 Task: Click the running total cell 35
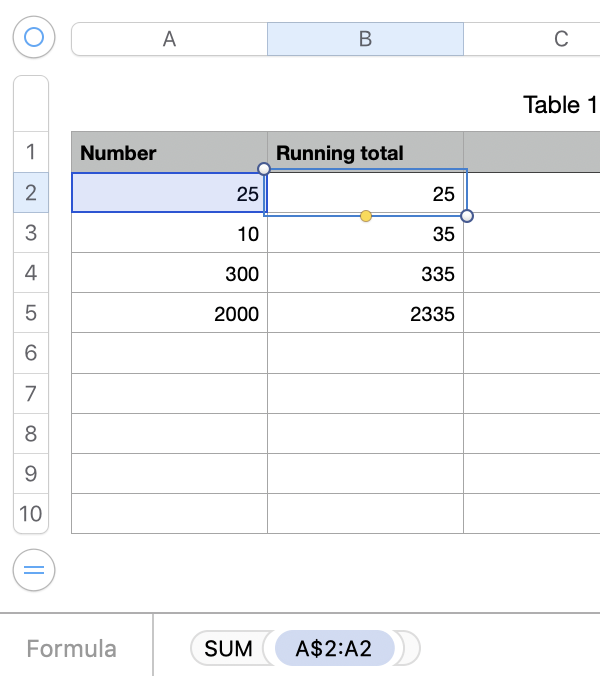click(366, 234)
